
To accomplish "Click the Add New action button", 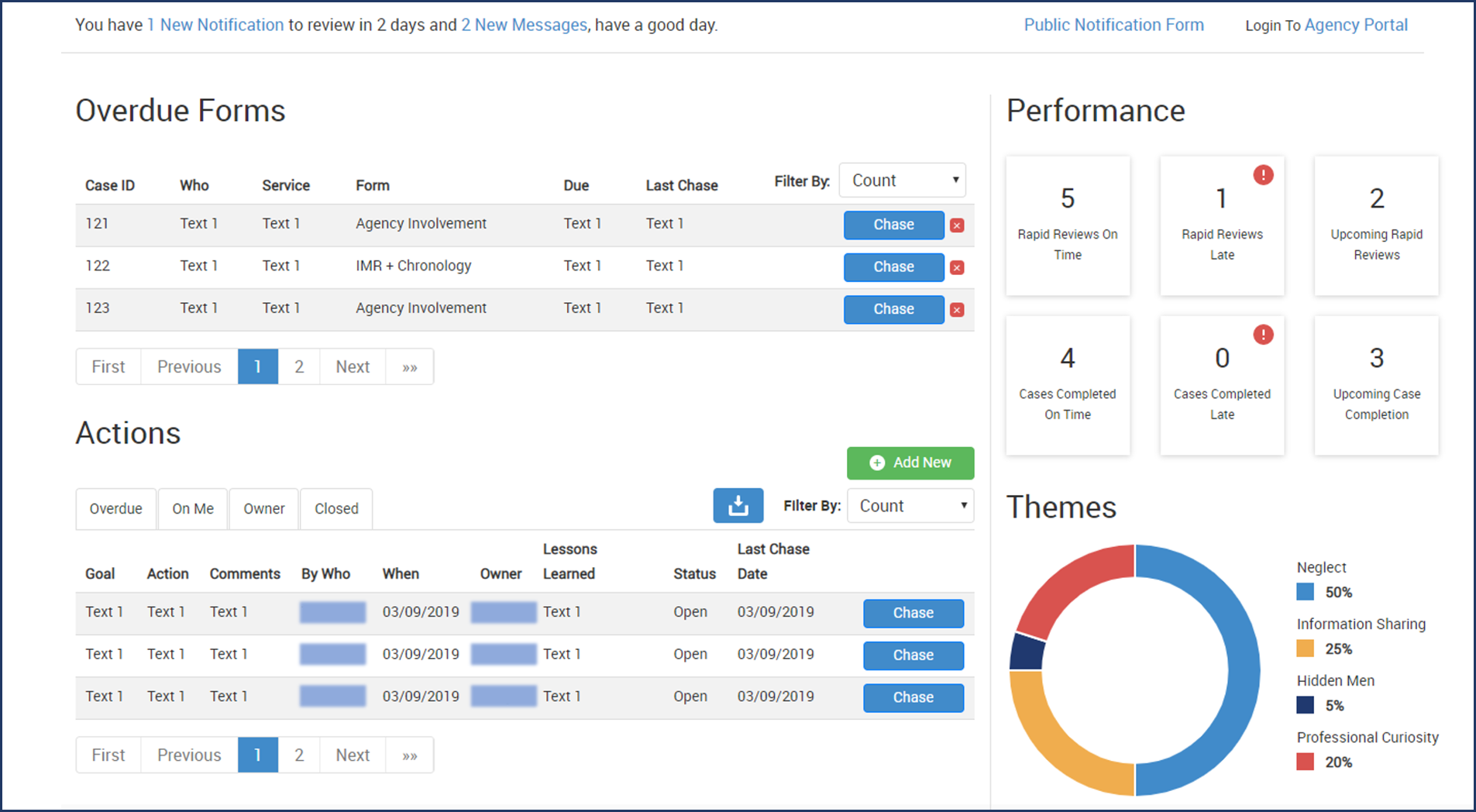I will click(x=910, y=463).
